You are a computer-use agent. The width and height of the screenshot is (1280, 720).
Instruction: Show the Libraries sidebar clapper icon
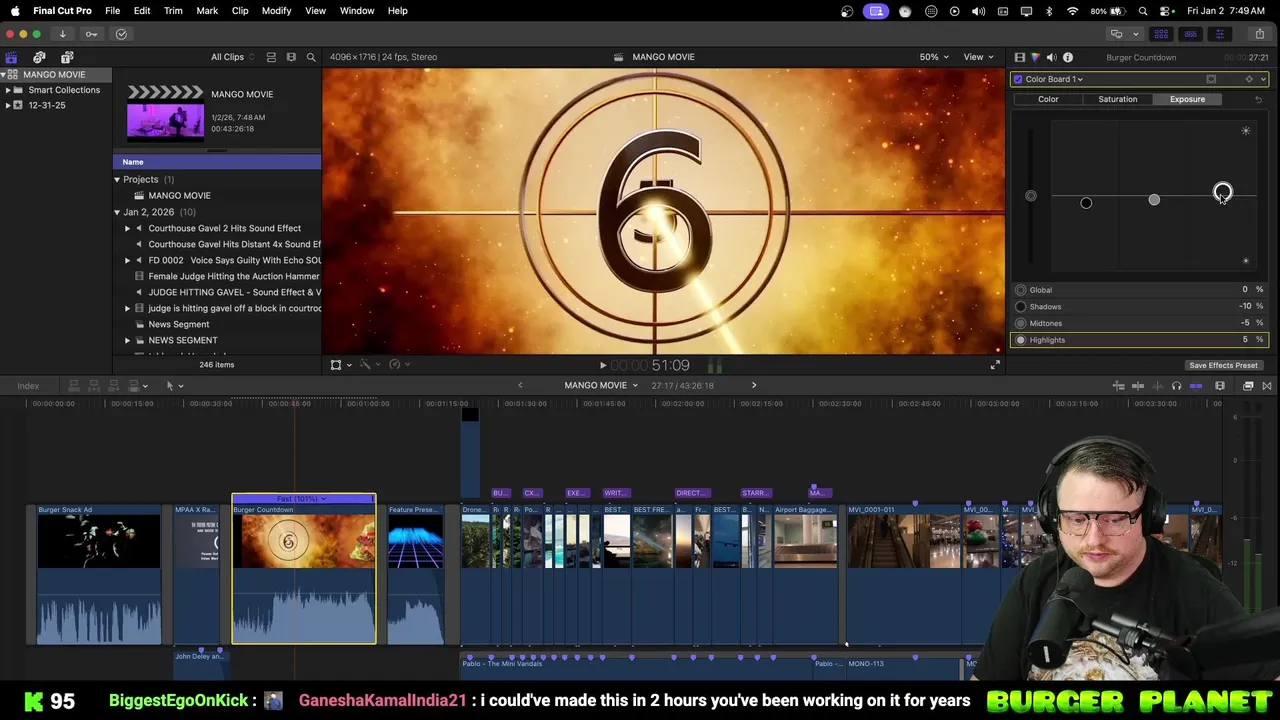click(11, 57)
